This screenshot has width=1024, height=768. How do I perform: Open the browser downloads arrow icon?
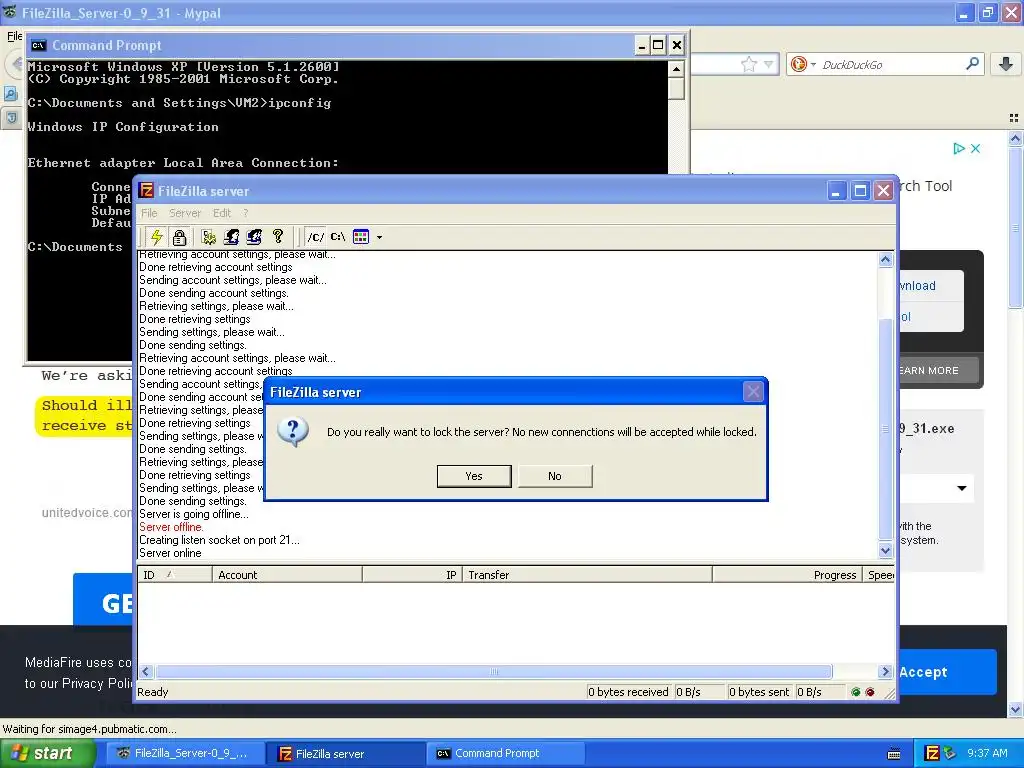[x=1006, y=64]
